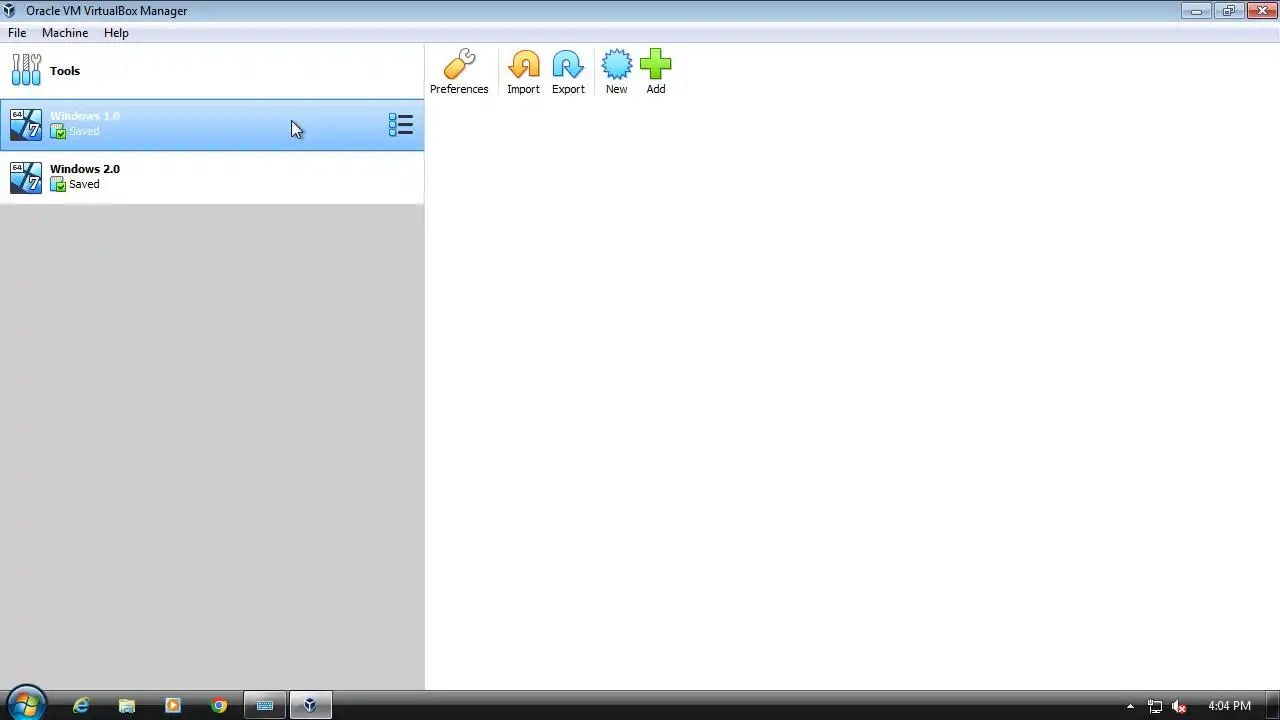The width and height of the screenshot is (1280, 720).
Task: Select the Windows 1.0 VM icon
Action: (x=26, y=125)
